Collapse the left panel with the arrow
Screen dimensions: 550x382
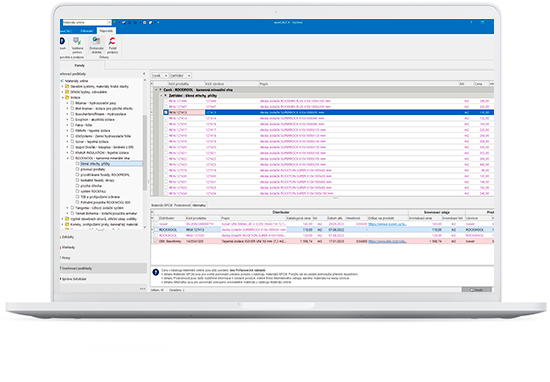point(144,74)
